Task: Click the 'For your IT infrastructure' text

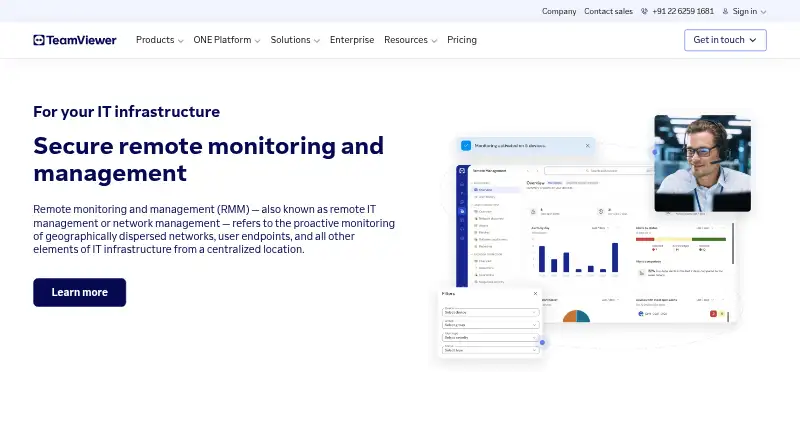Action: (127, 112)
